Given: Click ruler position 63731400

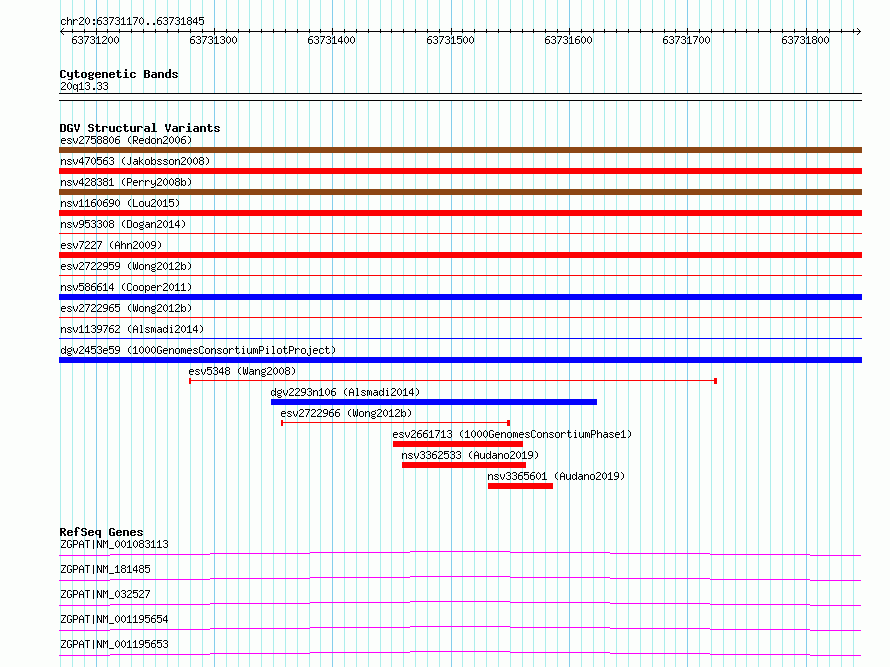Looking at the screenshot, I should coord(331,40).
